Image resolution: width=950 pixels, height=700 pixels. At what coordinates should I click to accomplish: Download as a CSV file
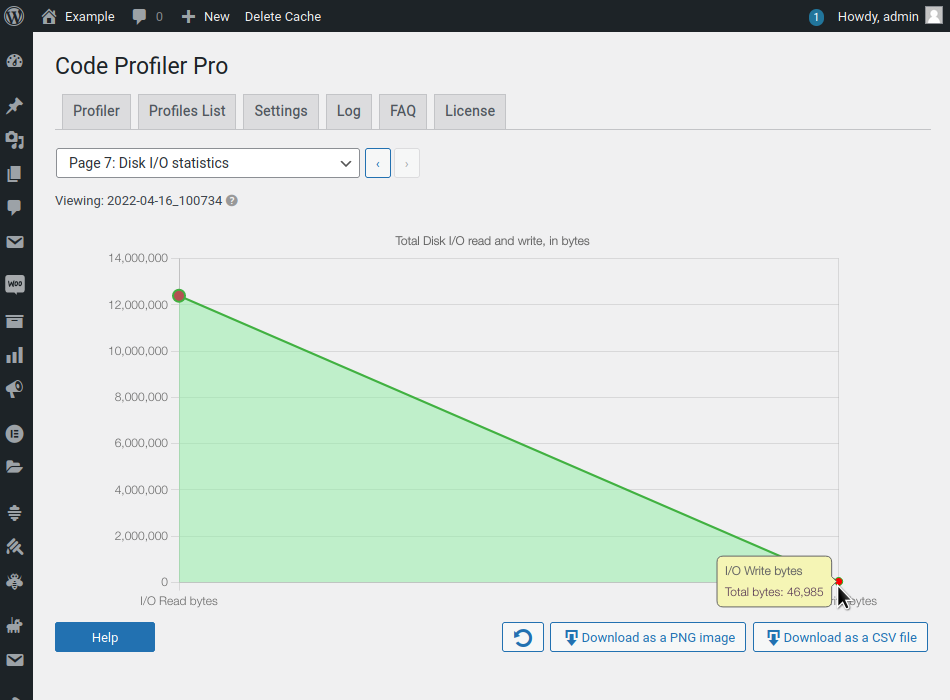(x=840, y=637)
